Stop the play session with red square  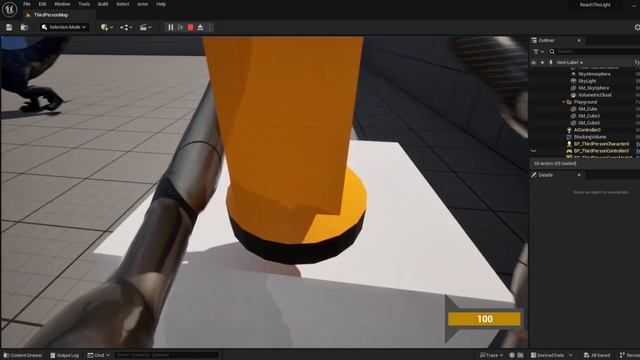click(191, 27)
